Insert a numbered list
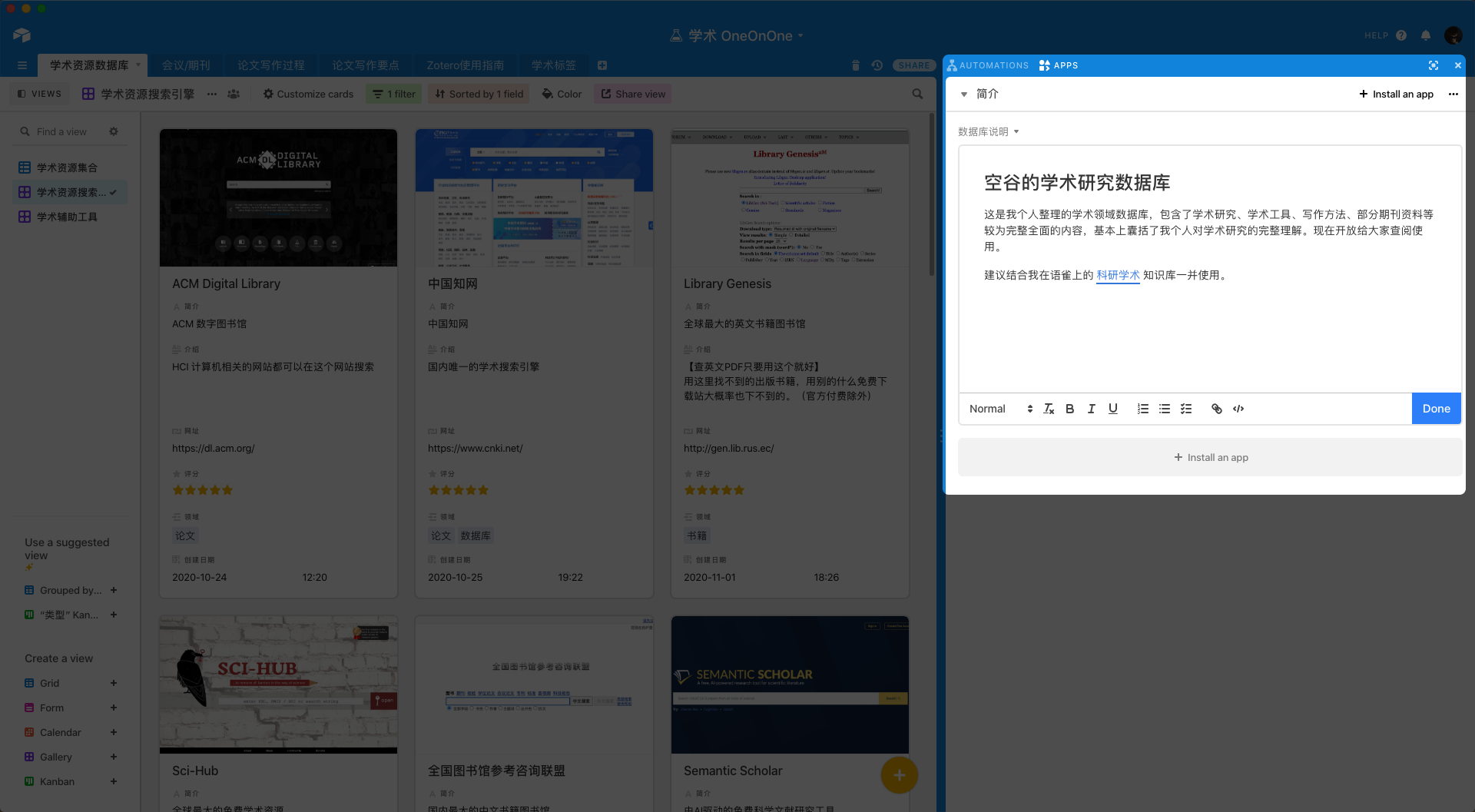The height and width of the screenshot is (812, 1475). 1143,409
